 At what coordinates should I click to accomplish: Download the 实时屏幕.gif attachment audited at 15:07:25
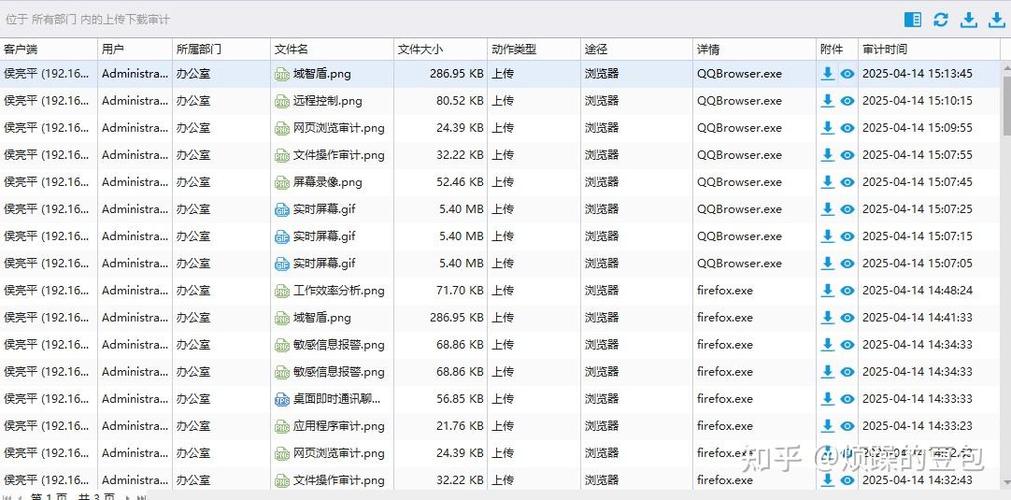click(x=827, y=209)
